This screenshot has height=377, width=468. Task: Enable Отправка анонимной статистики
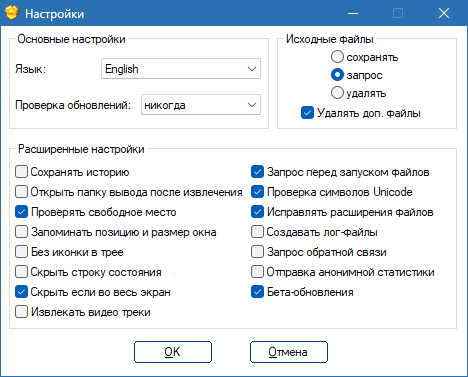pyautogui.click(x=257, y=272)
